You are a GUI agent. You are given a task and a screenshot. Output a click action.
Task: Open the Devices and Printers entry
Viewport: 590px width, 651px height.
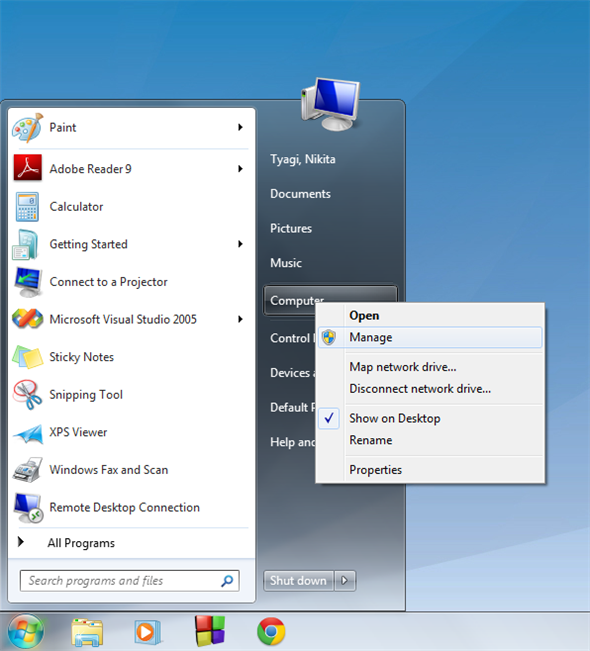[x=292, y=373]
